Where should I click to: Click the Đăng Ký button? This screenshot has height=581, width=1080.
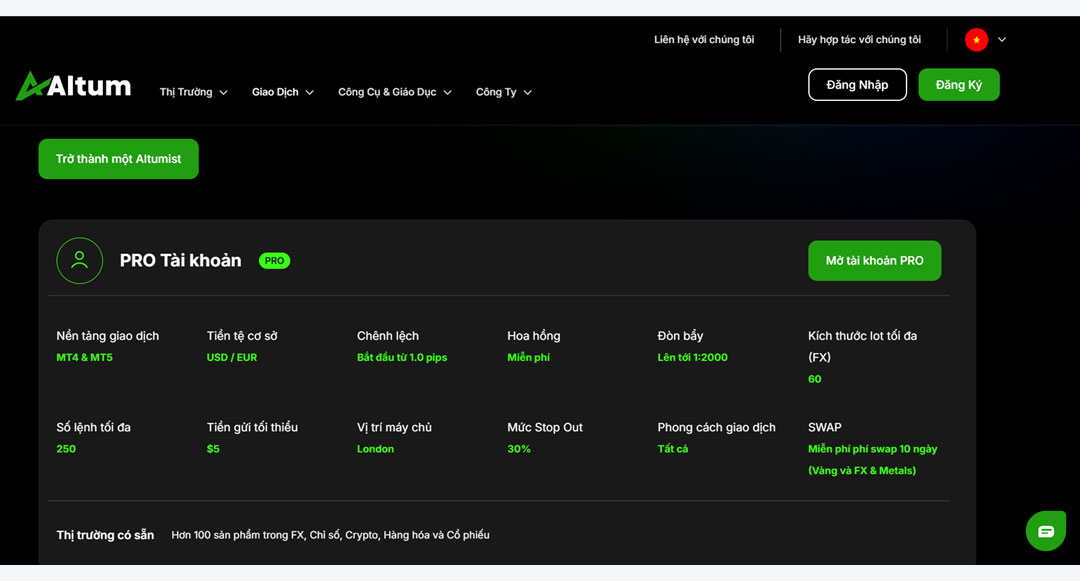959,85
